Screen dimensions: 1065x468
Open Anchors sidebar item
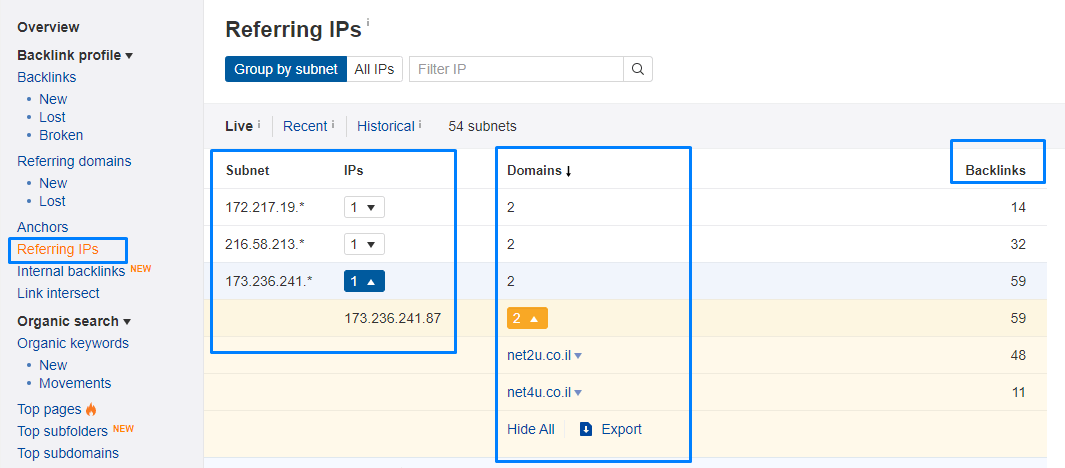coord(42,227)
